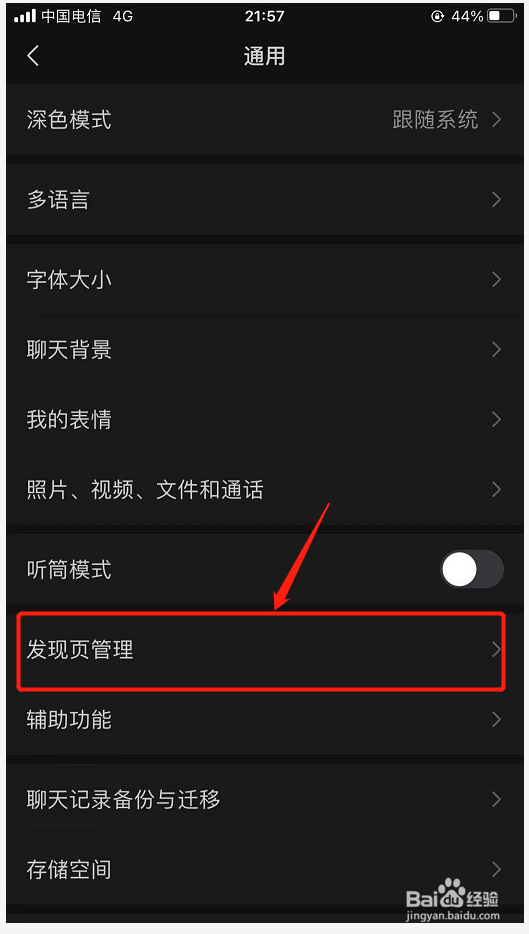Click the Baidu paw watermark logo
The width and height of the screenshot is (529, 934).
[452, 892]
